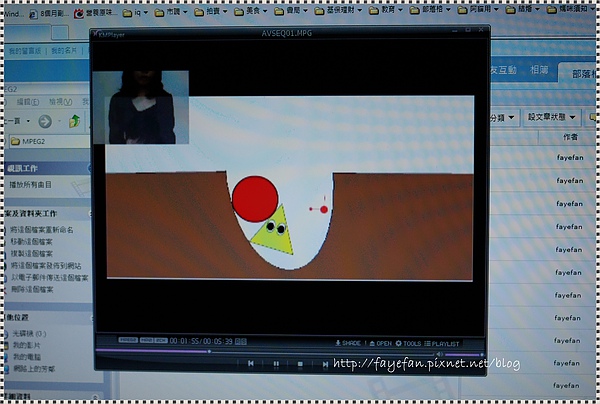
Task: Open the 部落格 bookmarks folder dropdown
Action: pyautogui.click(x=431, y=10)
